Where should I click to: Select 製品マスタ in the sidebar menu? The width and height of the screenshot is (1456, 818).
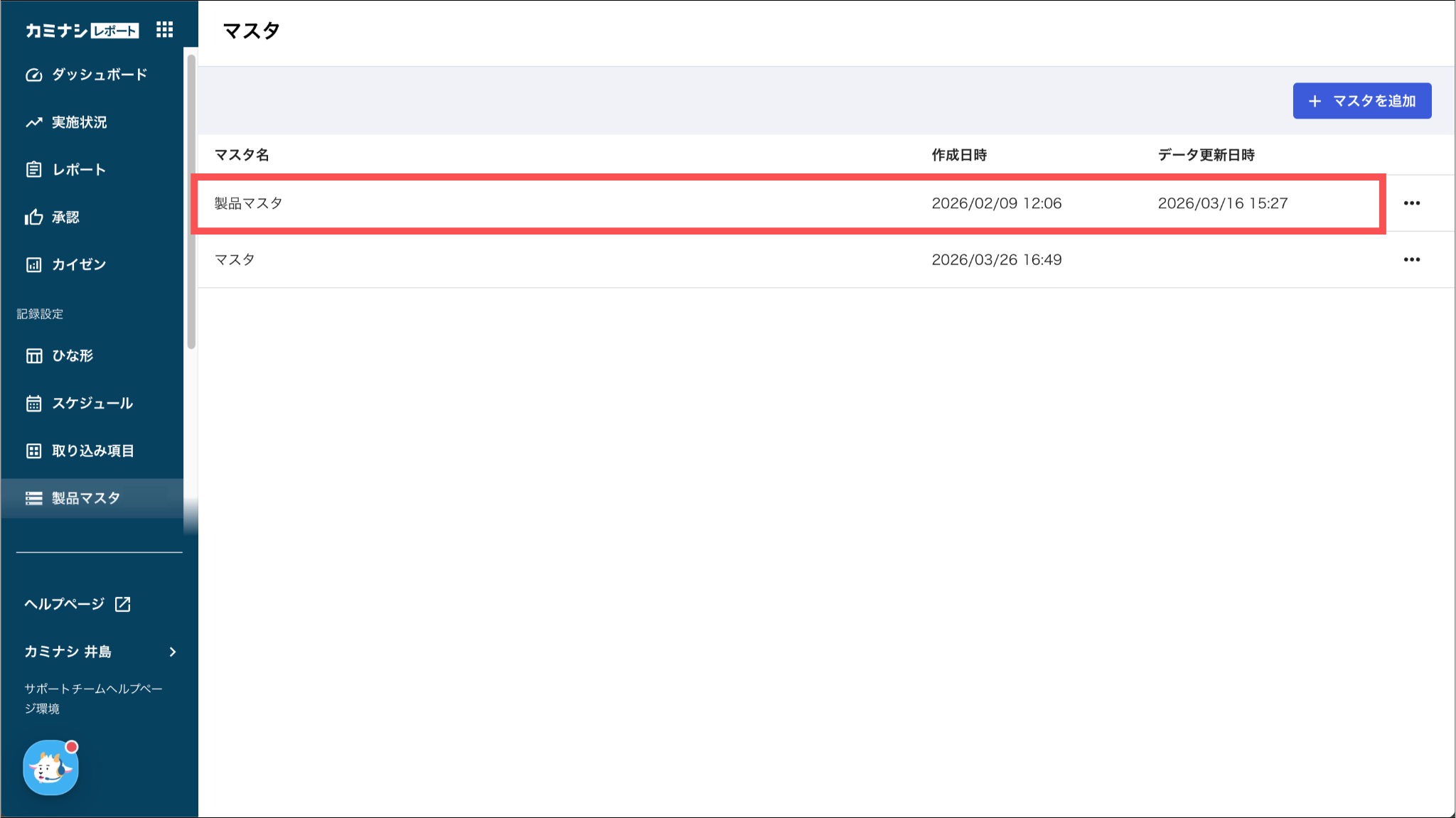[85, 498]
